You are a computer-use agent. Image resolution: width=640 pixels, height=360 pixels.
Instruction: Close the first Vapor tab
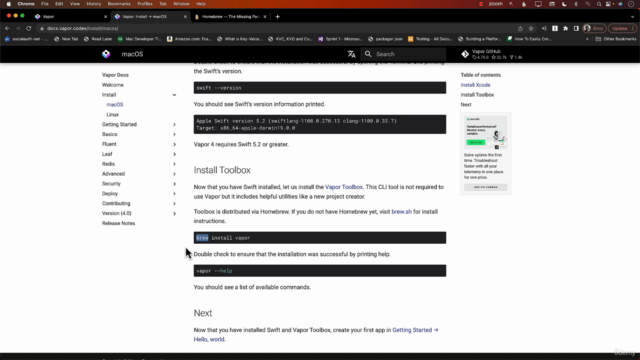pyautogui.click(x=105, y=17)
